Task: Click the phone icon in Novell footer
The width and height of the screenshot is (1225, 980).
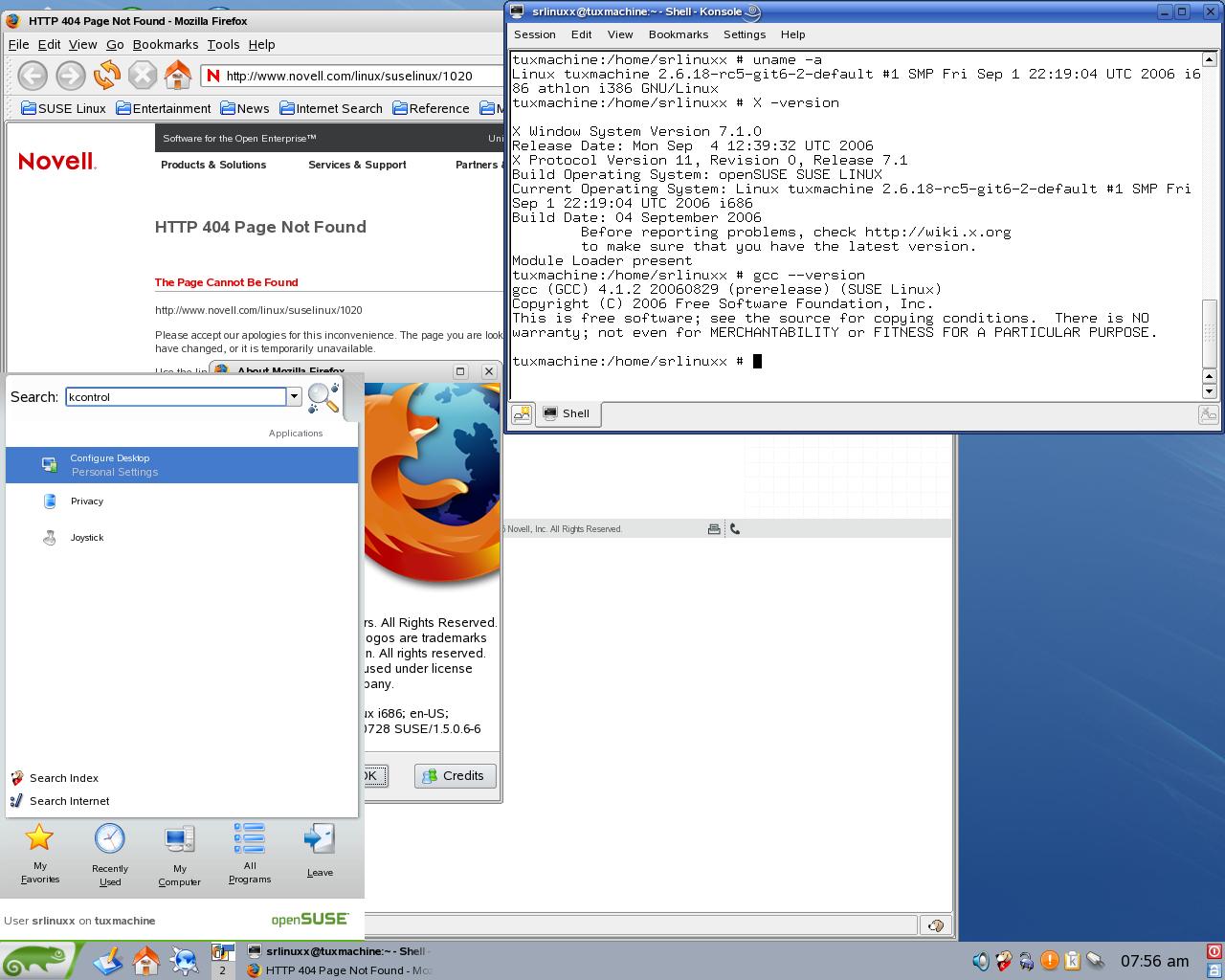Action: (735, 528)
